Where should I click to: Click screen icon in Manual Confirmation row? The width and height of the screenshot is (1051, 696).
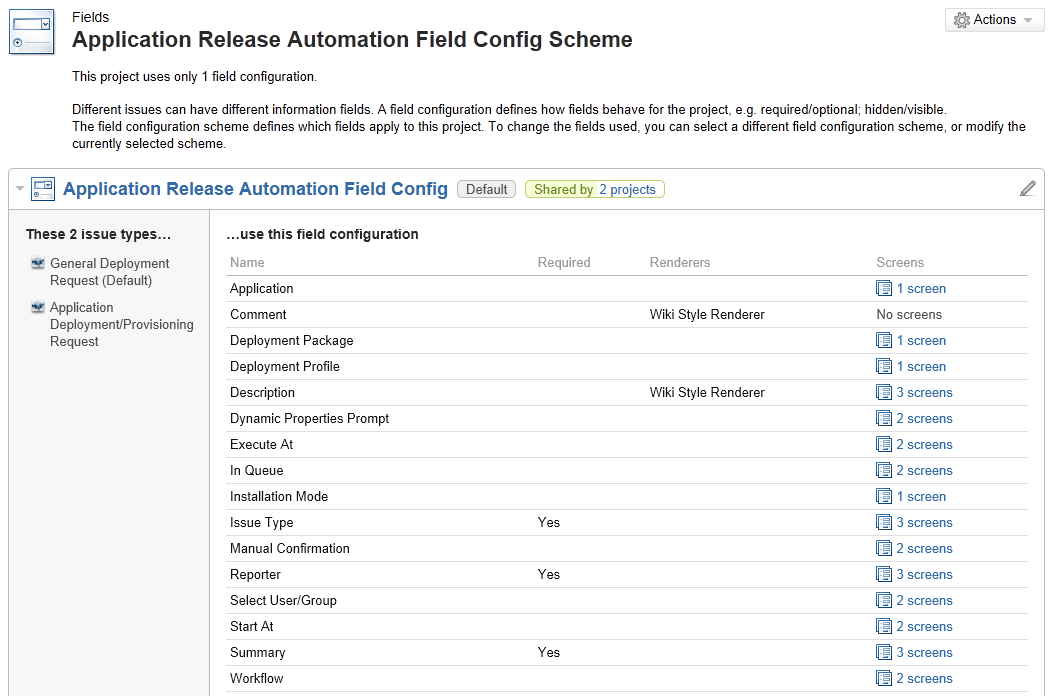pyautogui.click(x=883, y=548)
